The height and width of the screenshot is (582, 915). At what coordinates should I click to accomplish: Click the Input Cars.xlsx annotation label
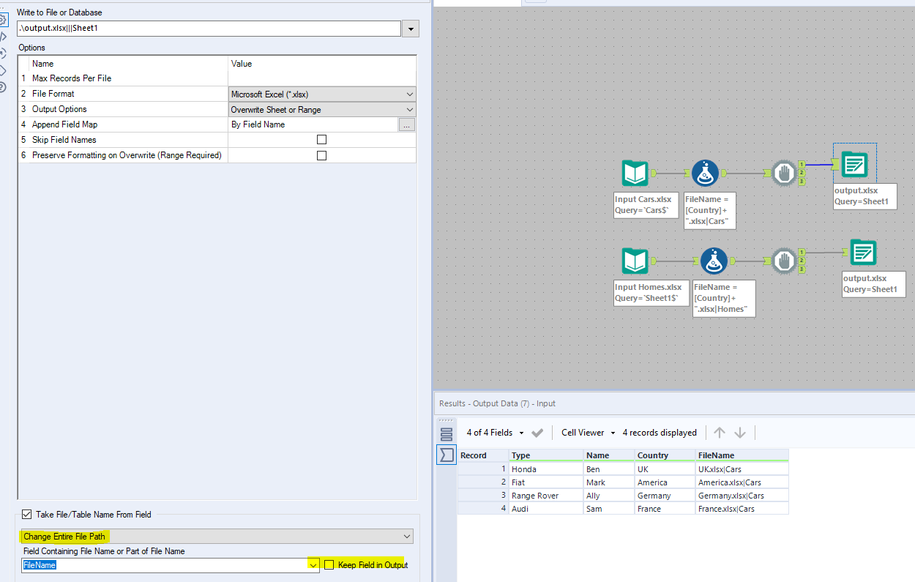click(646, 205)
